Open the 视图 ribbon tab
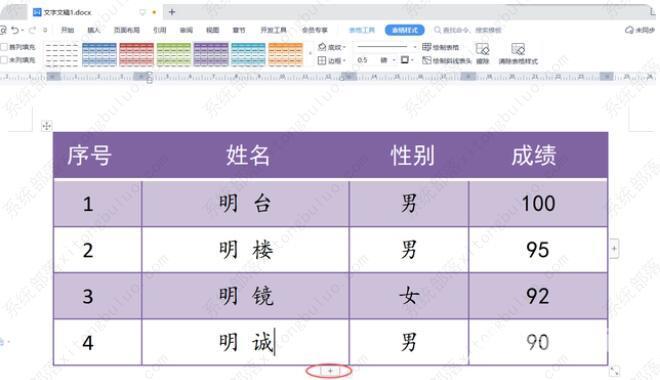The height and width of the screenshot is (380, 660). pos(213,30)
